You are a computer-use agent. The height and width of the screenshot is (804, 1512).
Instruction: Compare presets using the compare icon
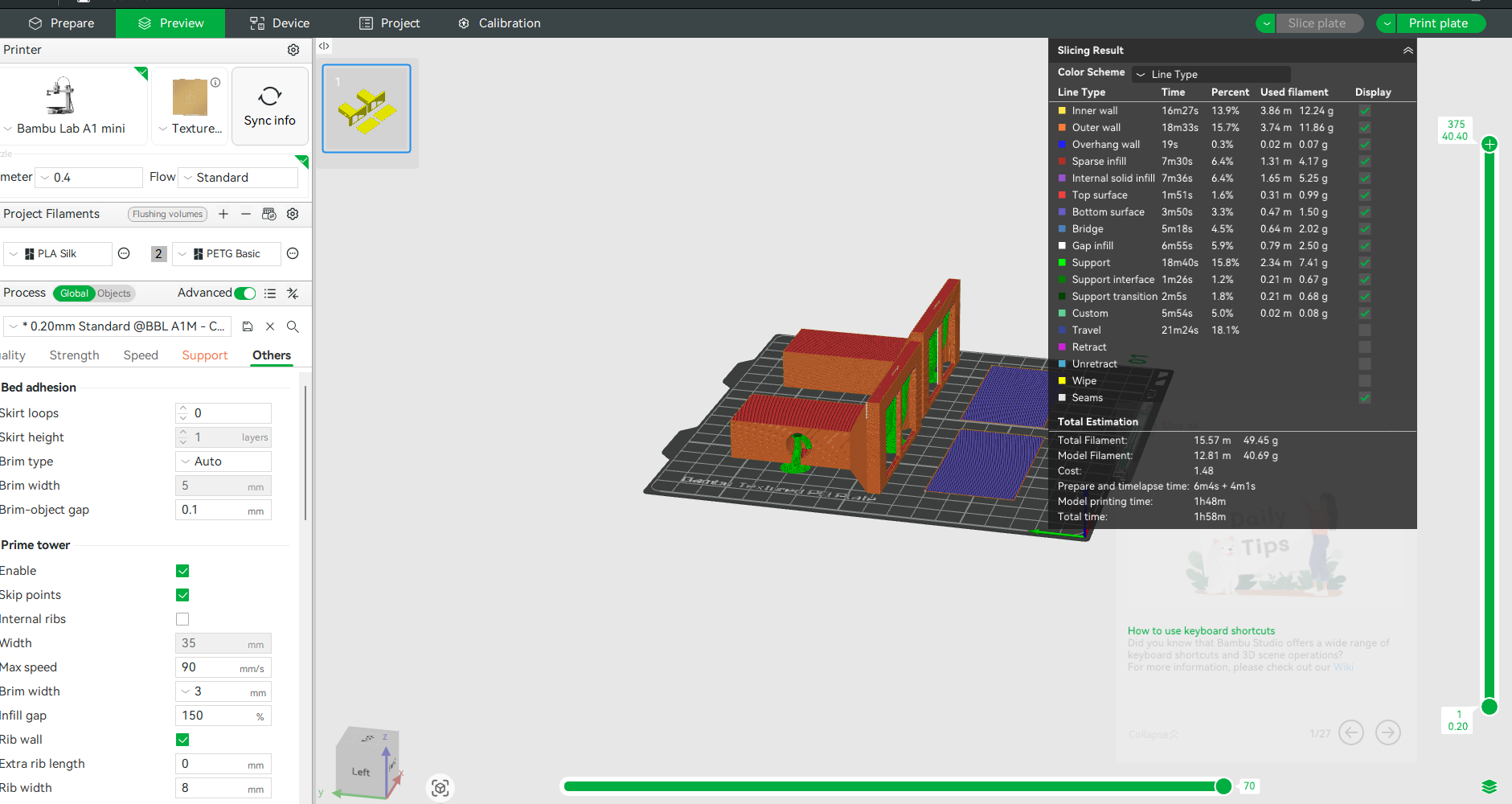pos(293,293)
